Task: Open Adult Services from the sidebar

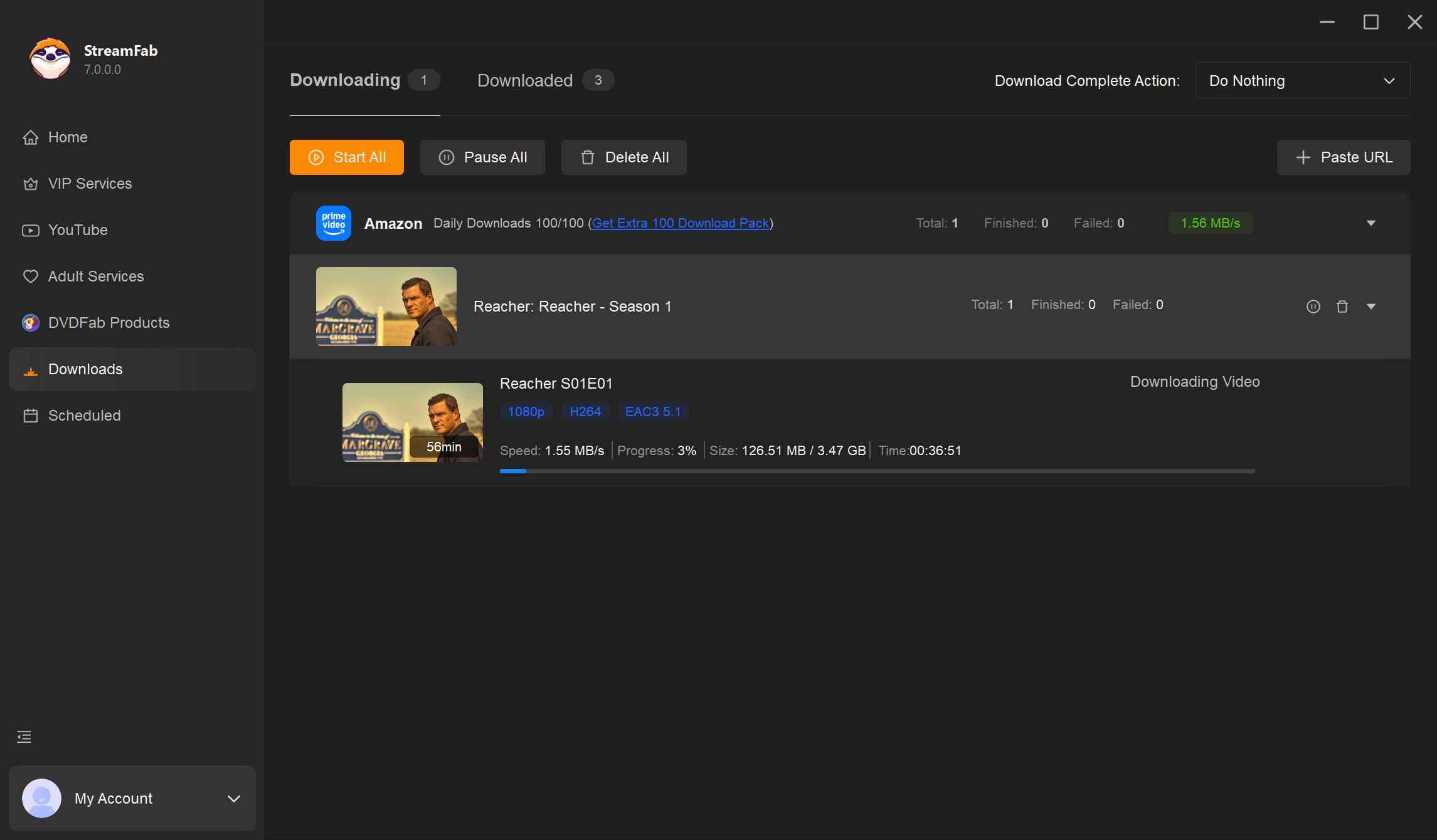Action: click(x=95, y=276)
